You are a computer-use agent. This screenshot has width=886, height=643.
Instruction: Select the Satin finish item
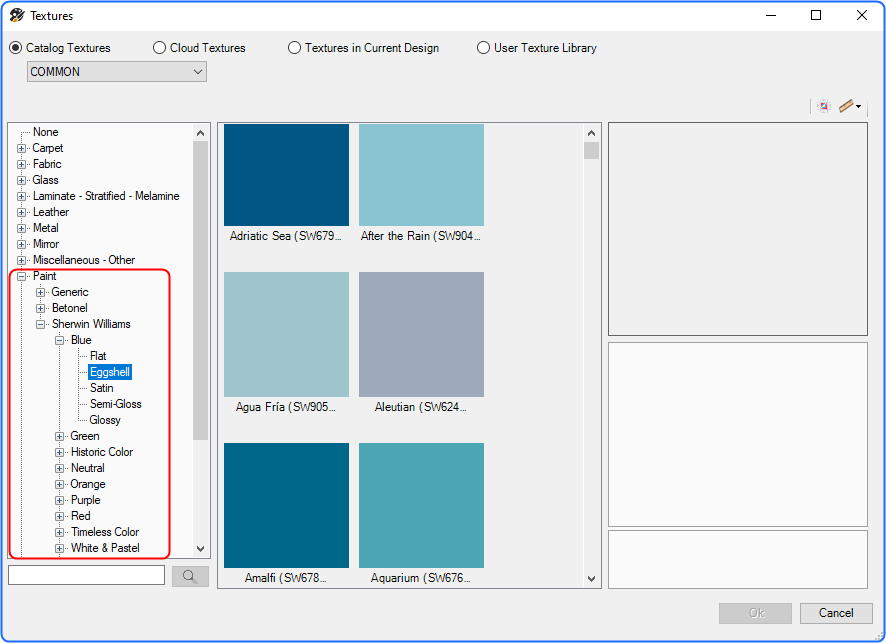click(102, 388)
